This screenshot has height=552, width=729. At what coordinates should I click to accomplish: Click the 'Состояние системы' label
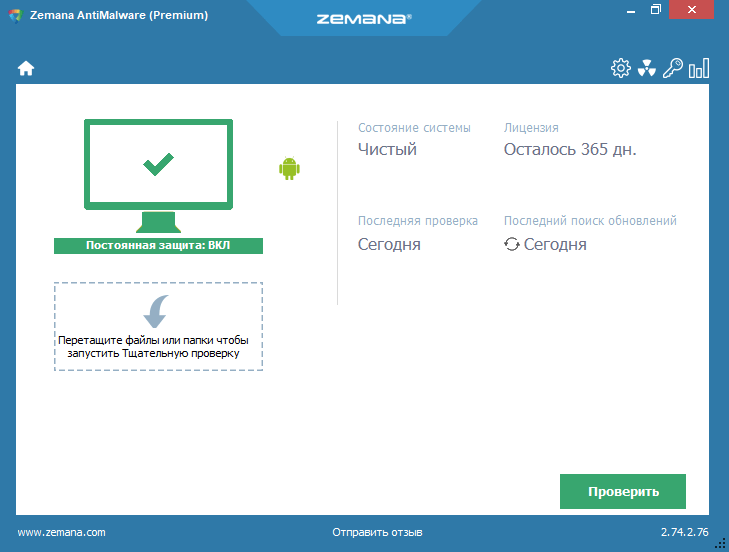(414, 128)
